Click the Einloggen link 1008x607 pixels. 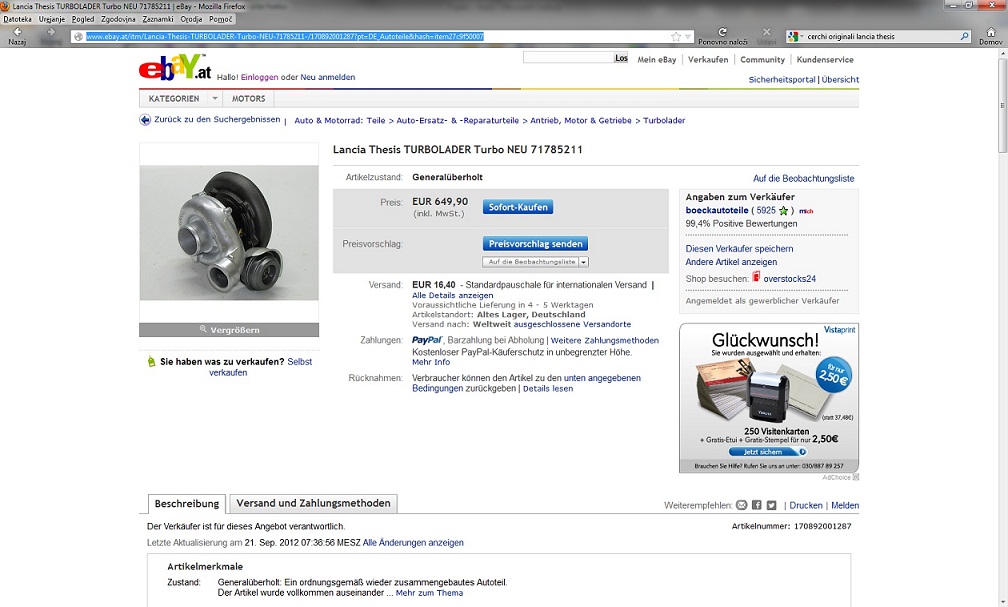(260, 77)
